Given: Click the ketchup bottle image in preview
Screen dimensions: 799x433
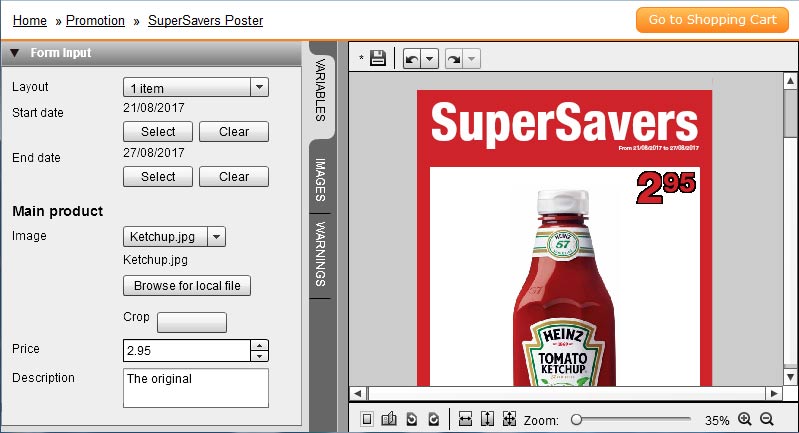Looking at the screenshot, I should pyautogui.click(x=564, y=288).
